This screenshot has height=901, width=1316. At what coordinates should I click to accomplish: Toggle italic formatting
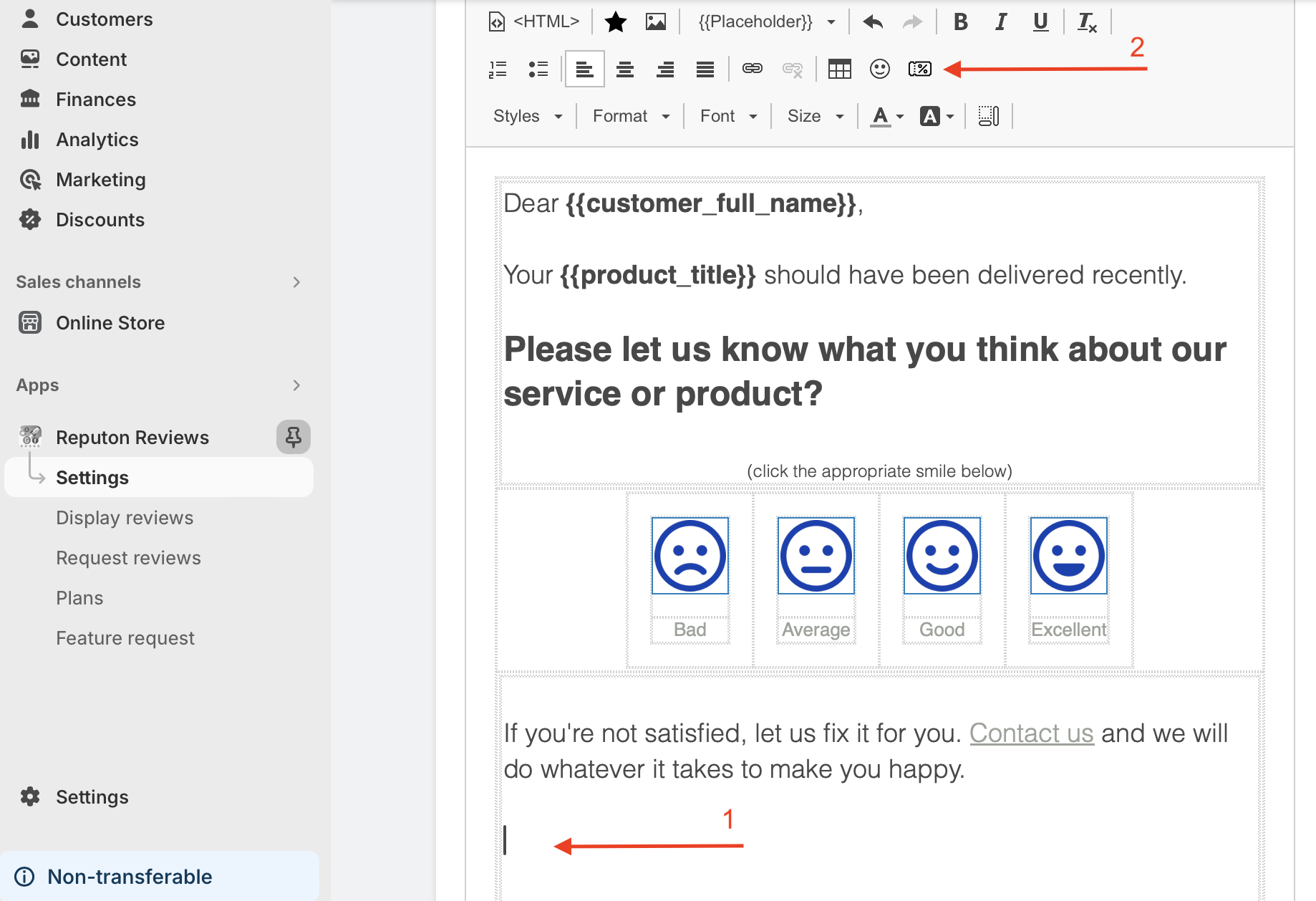pos(1001,22)
